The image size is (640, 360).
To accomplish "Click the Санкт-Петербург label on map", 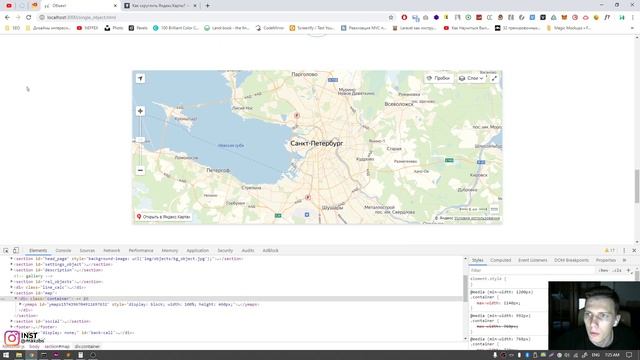I will pyautogui.click(x=317, y=143).
